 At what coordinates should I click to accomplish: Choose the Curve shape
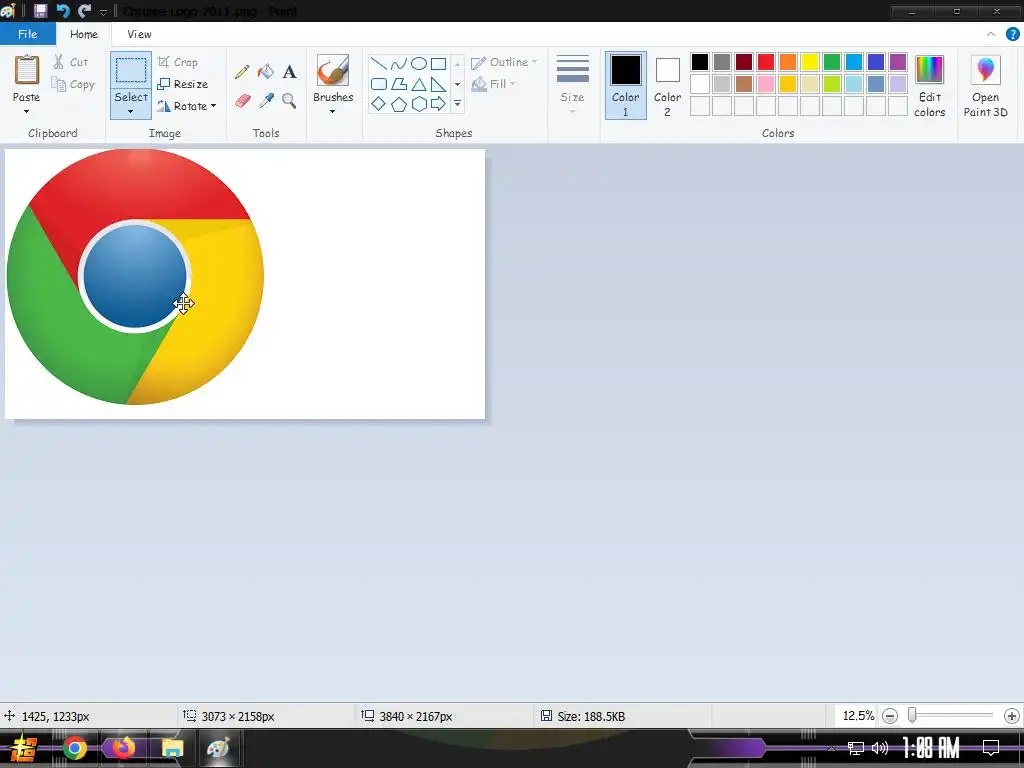[398, 63]
